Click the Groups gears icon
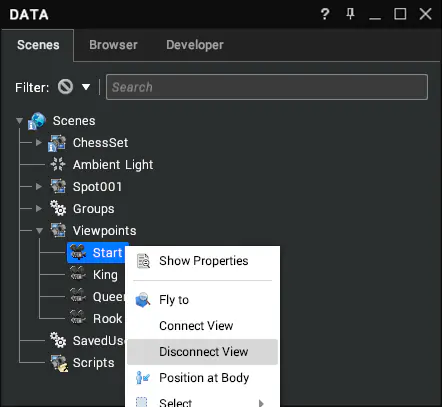 pos(58,208)
